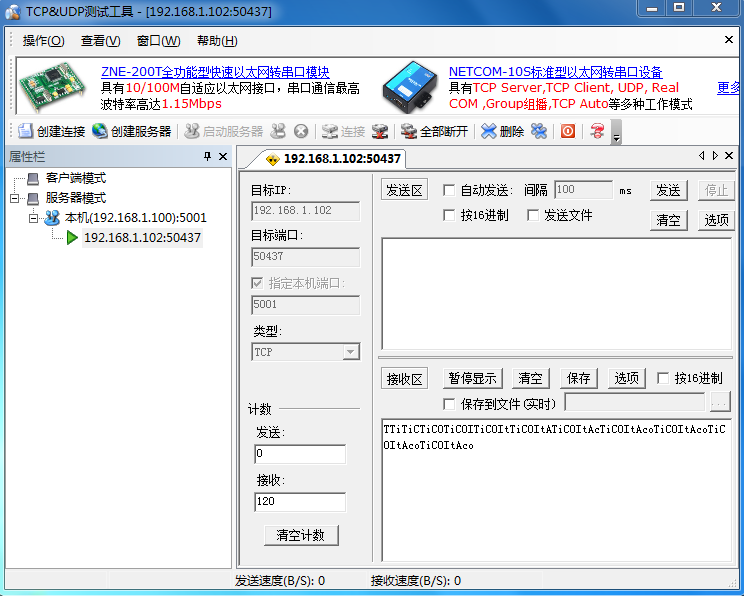Open the 查看(V) menu
The image size is (744, 596).
pyautogui.click(x=101, y=41)
